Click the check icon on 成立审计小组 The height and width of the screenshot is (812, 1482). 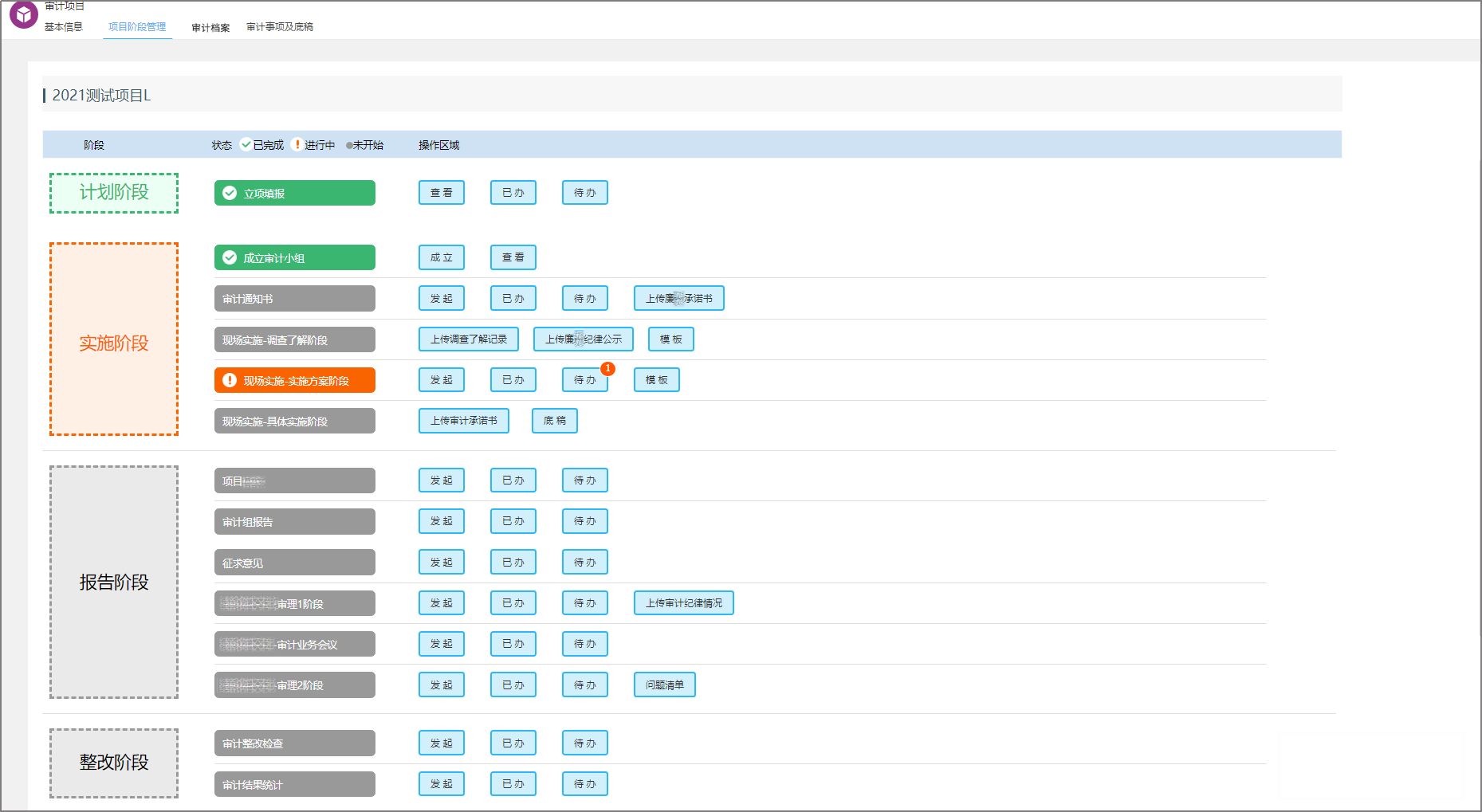230,257
